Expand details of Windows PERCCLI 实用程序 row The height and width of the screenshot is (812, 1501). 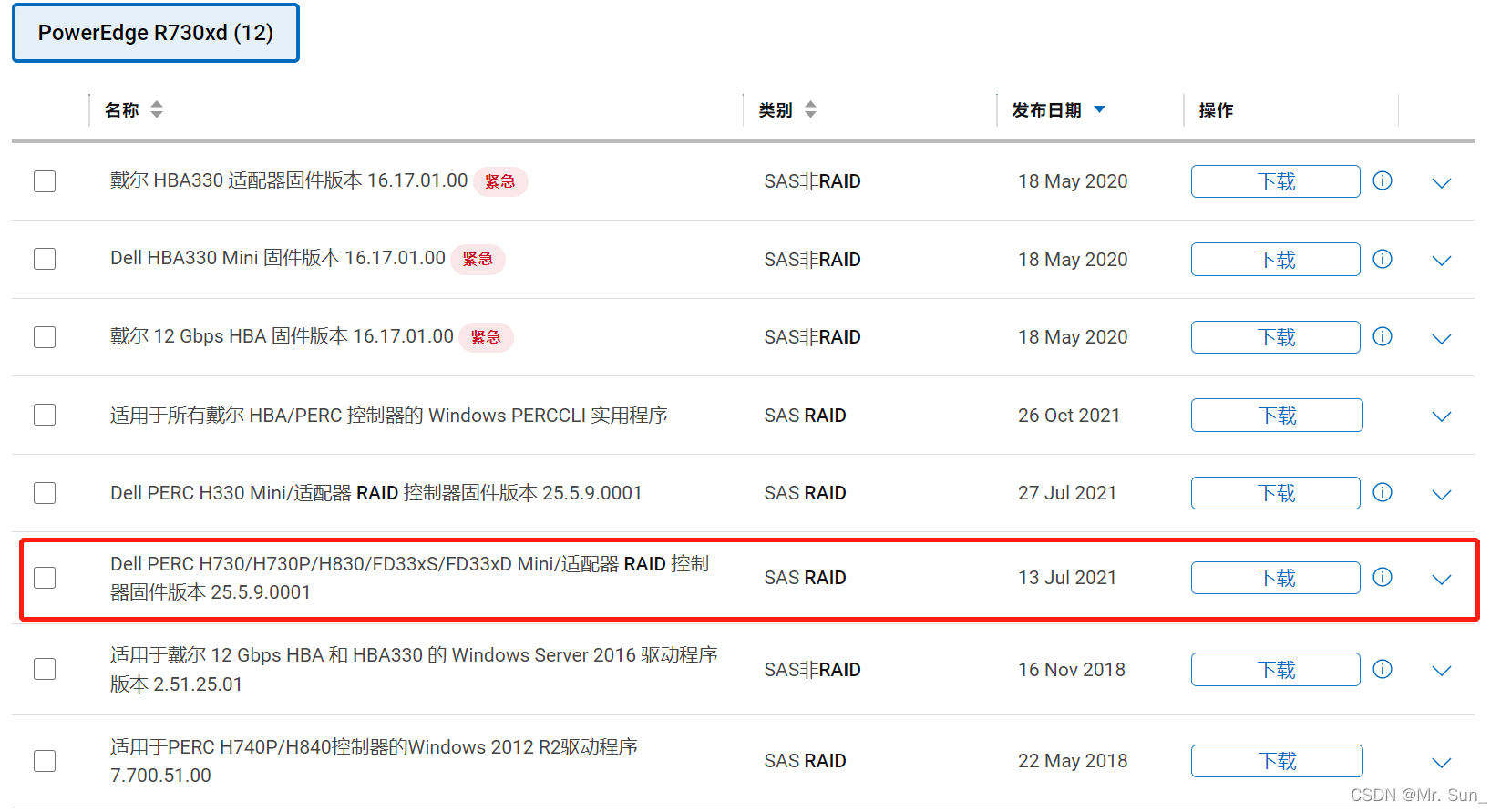[1441, 416]
